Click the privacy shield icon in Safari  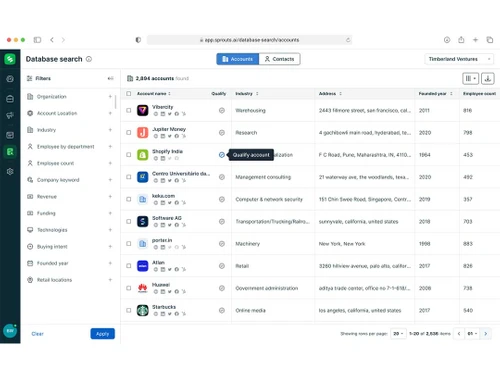(138, 40)
